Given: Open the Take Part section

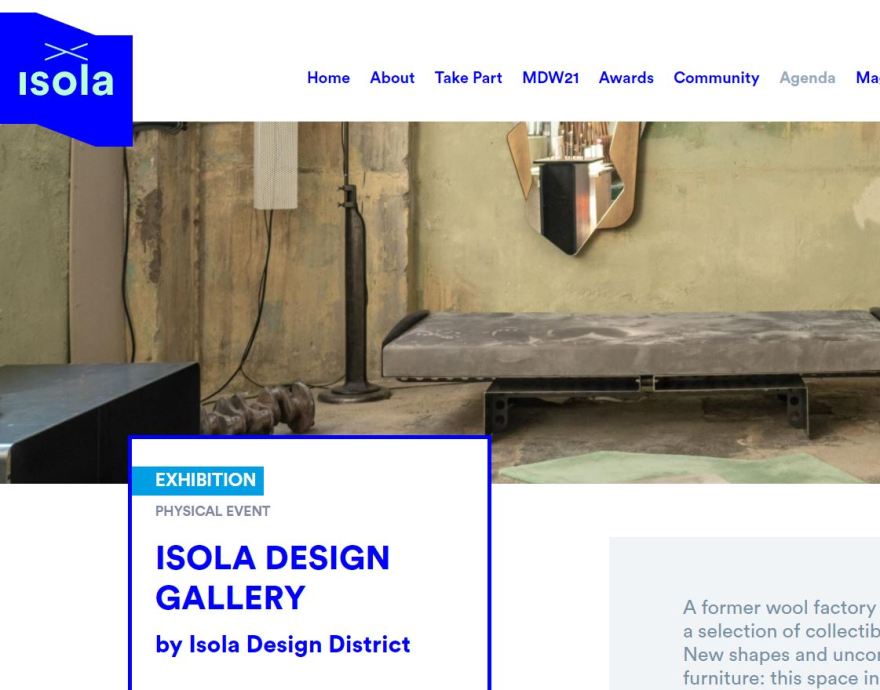Looking at the screenshot, I should (x=468, y=78).
